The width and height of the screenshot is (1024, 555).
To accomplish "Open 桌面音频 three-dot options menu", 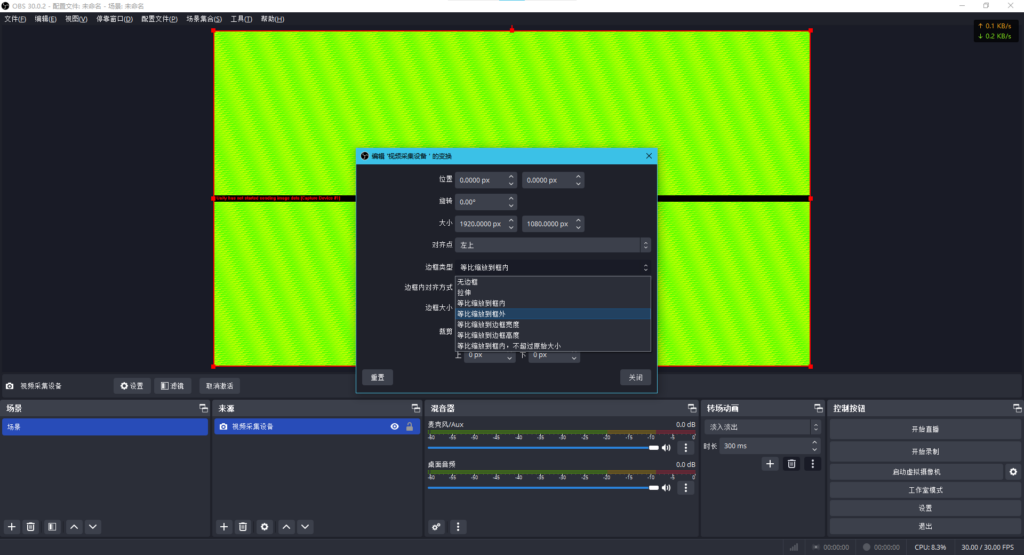I will [x=686, y=488].
